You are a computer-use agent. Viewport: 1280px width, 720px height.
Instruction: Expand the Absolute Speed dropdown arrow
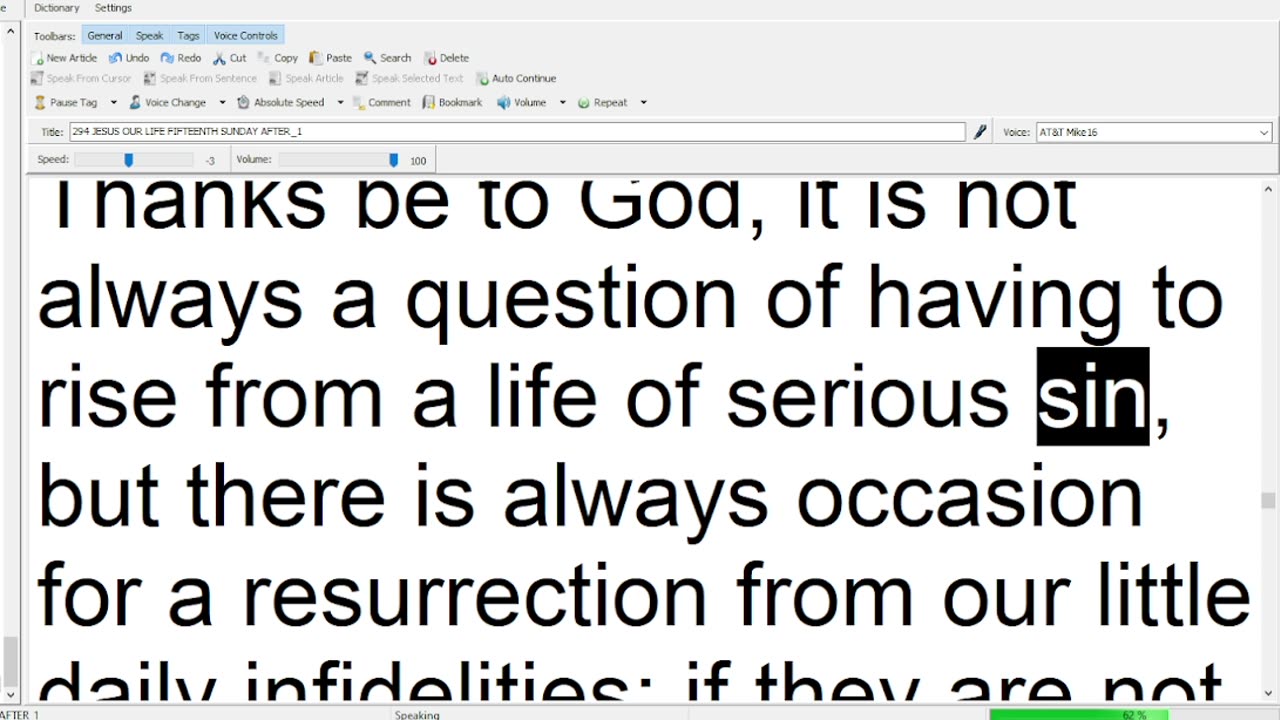tap(340, 102)
